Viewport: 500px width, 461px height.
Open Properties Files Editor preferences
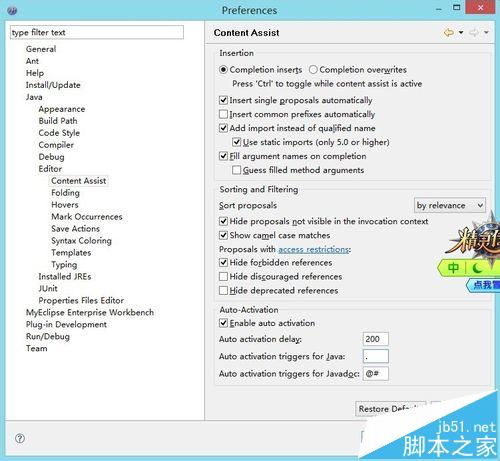pyautogui.click(x=81, y=300)
